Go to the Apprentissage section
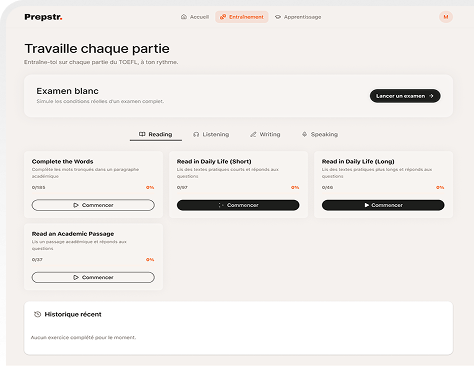 tap(298, 17)
